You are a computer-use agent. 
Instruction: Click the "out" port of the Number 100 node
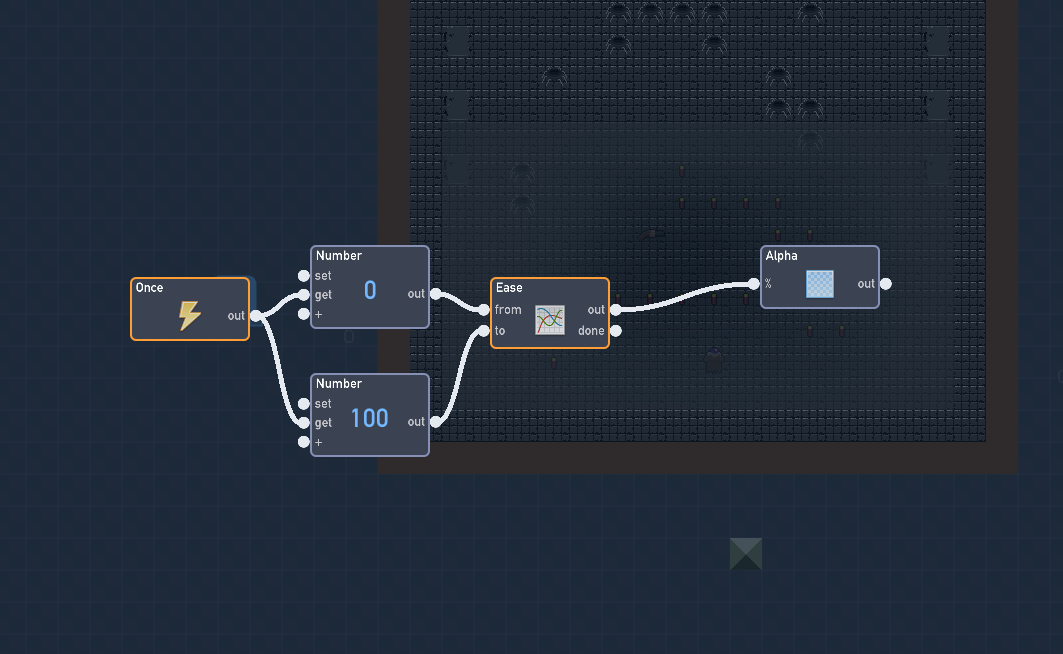click(436, 422)
